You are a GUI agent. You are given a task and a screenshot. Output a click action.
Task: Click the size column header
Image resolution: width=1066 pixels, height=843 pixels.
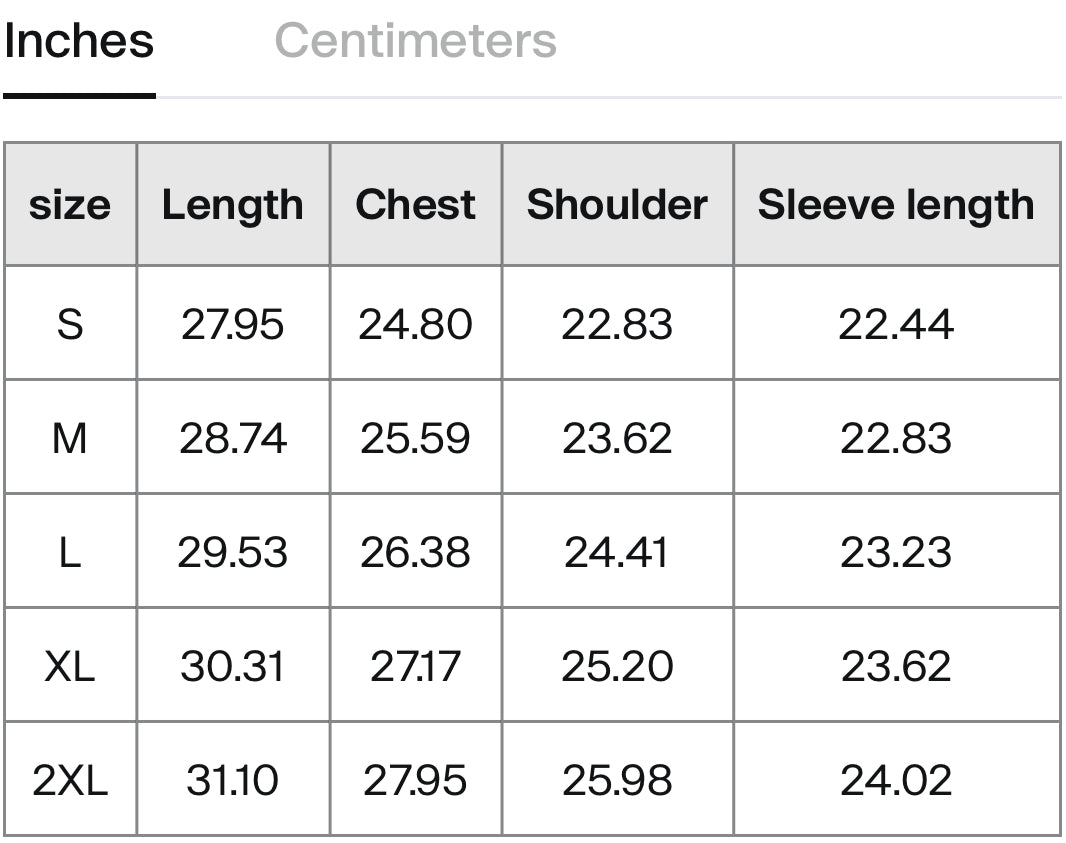[x=70, y=204]
